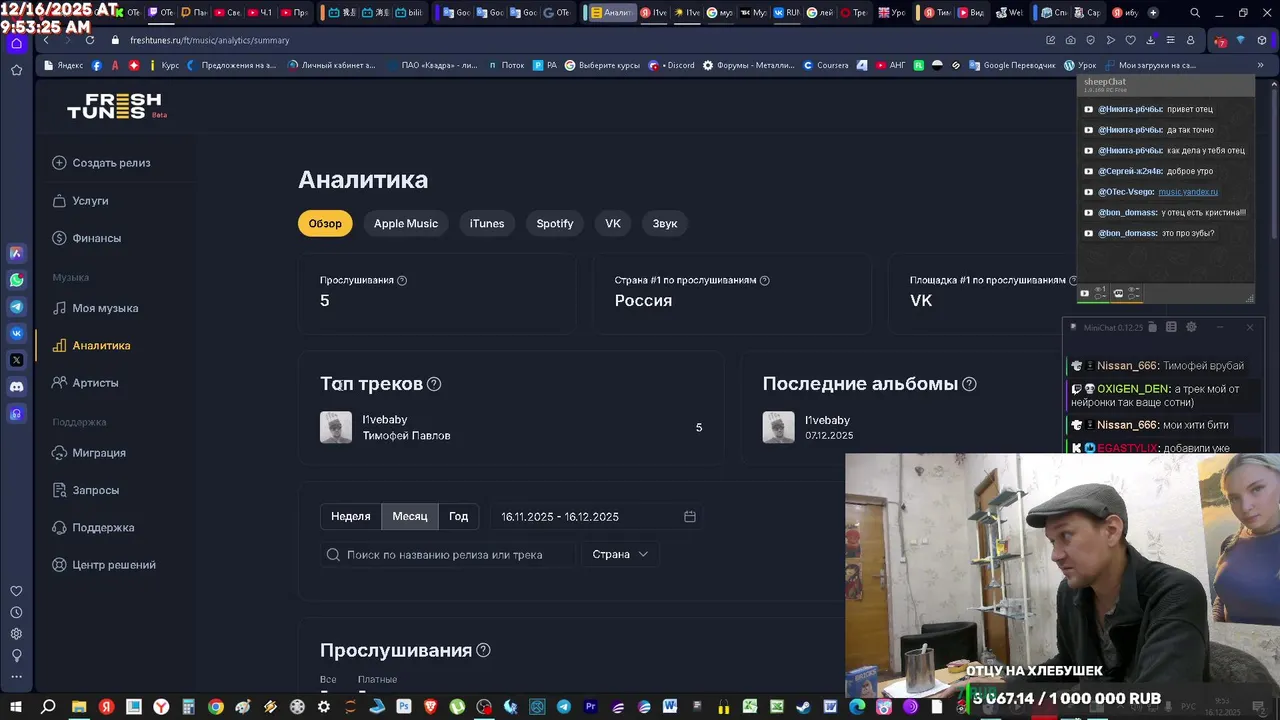Image resolution: width=1280 pixels, height=720 pixels.
Task: Select the Обзор analytics tab
Action: (x=325, y=223)
